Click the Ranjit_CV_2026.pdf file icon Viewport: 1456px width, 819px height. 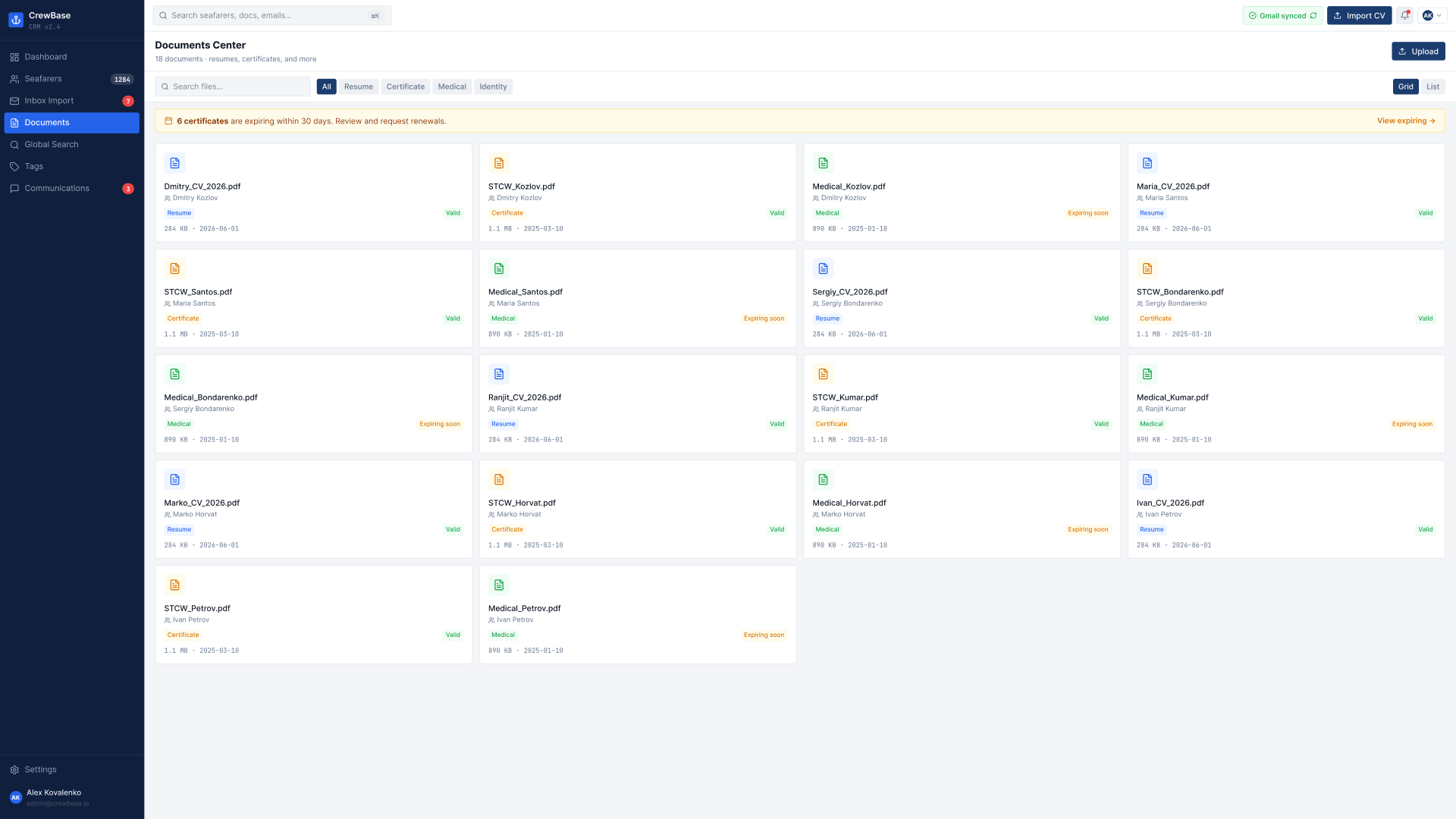pos(499,374)
